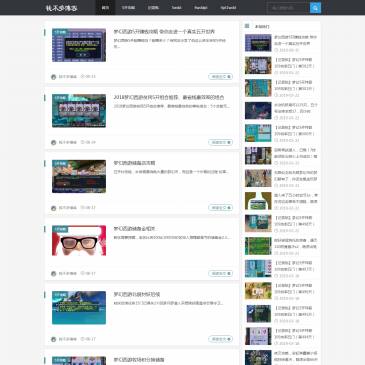Open the last item in the top navigation bar
The height and width of the screenshot is (365, 365).
tap(228, 7)
